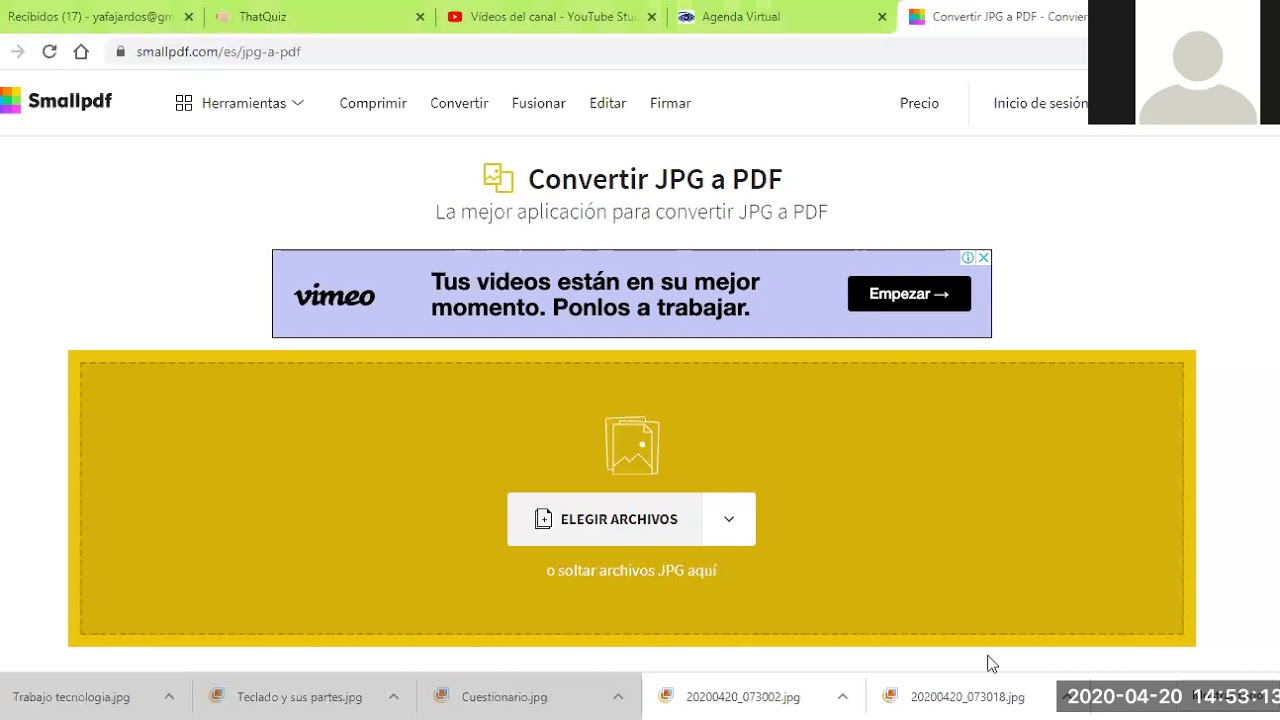Expand options for Cuestionario.jpg download

click(618, 697)
